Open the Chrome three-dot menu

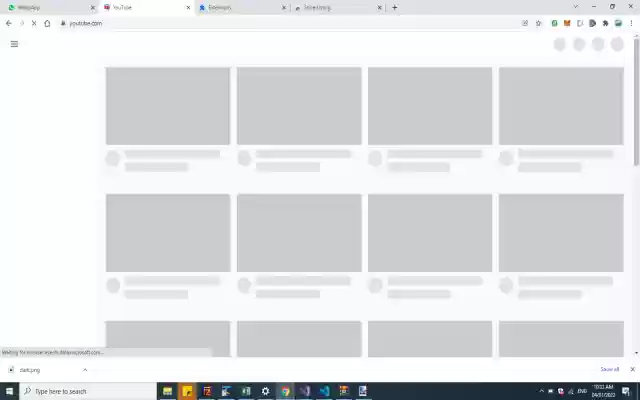click(x=631, y=23)
